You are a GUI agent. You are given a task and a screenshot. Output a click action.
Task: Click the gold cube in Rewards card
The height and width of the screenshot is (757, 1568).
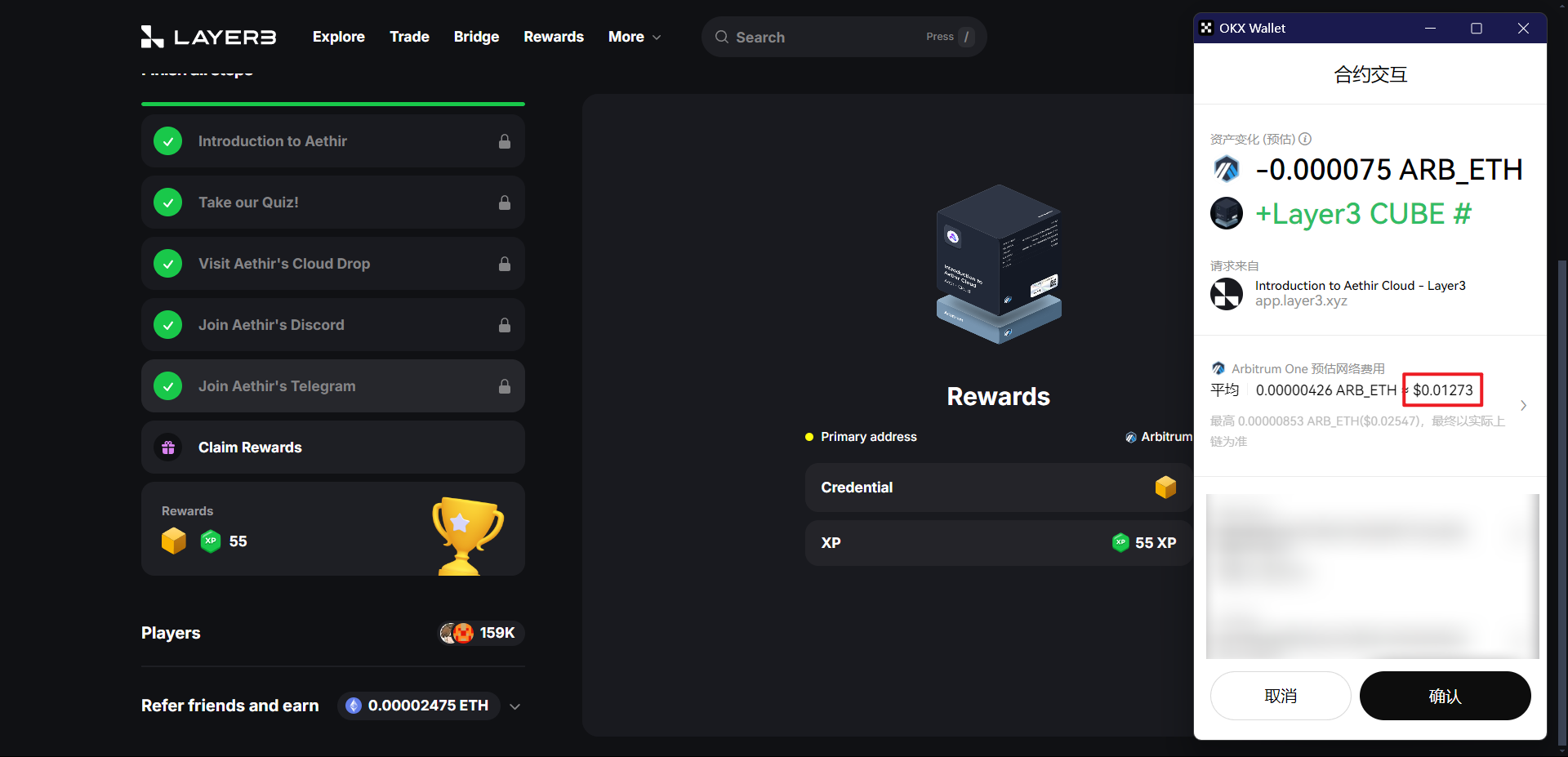pyautogui.click(x=174, y=541)
